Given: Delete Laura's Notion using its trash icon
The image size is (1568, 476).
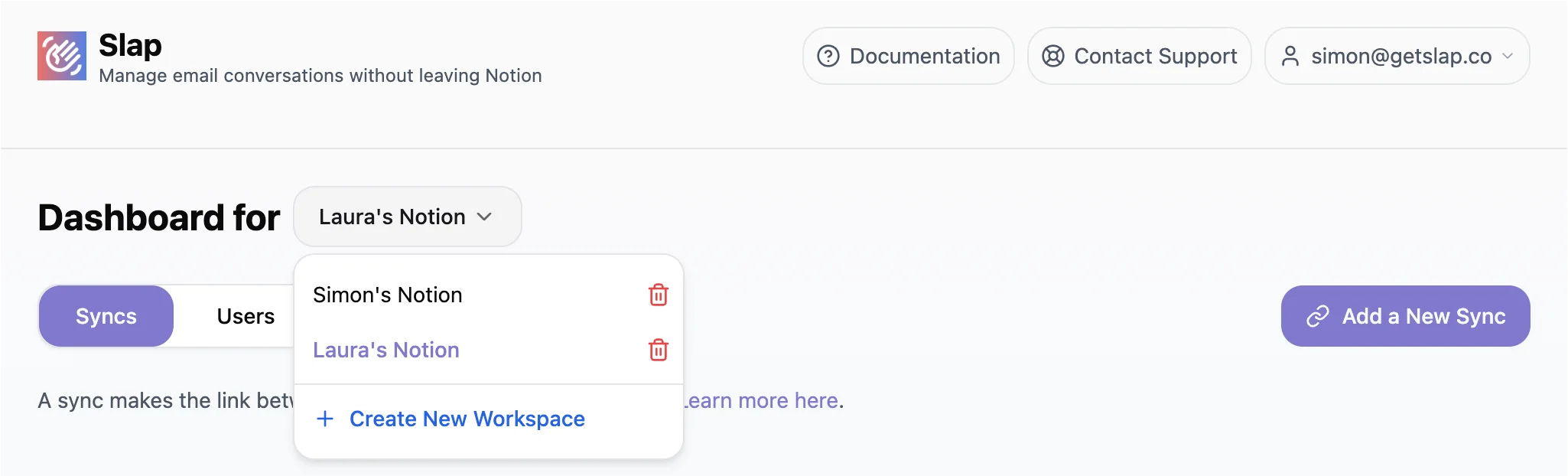Looking at the screenshot, I should 658,350.
